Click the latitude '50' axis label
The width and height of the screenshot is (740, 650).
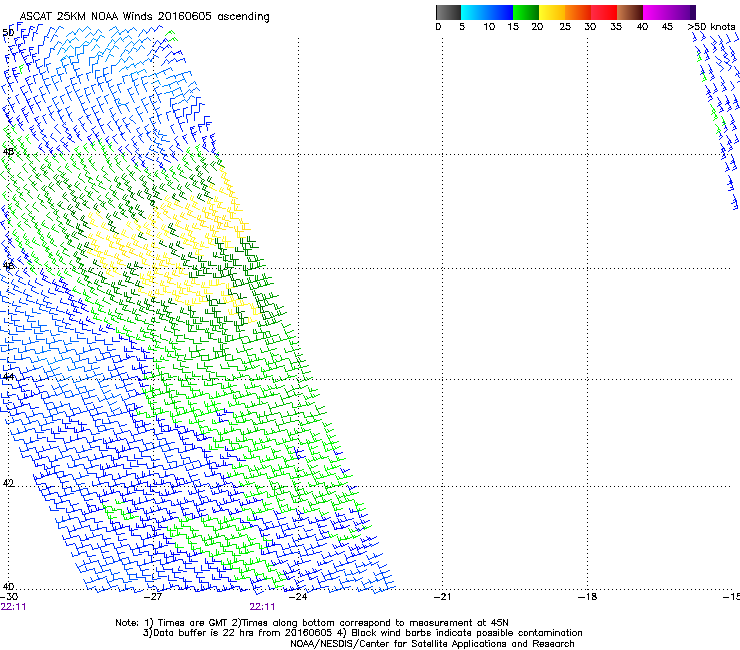tap(8, 33)
